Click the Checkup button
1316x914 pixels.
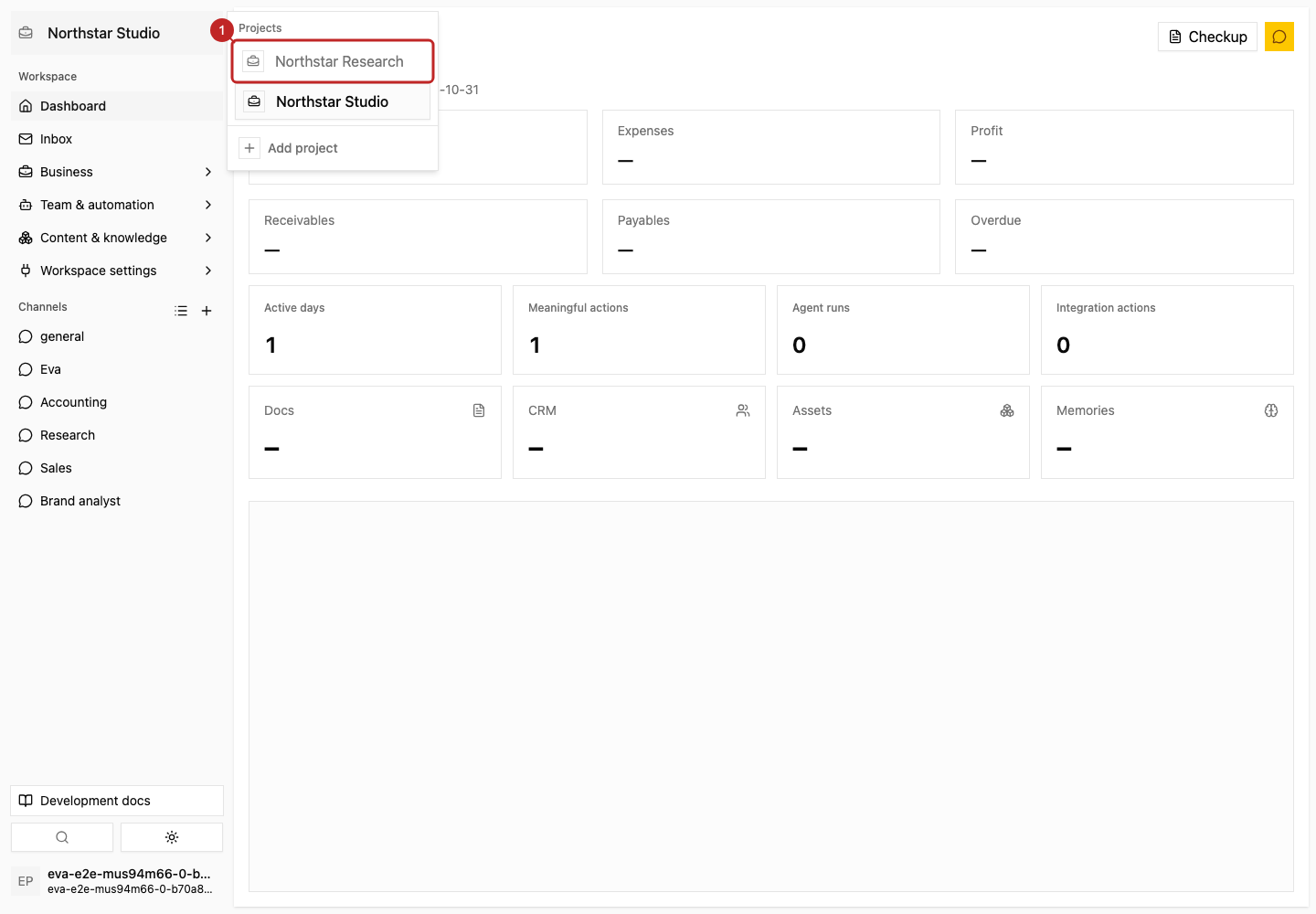pos(1207,37)
